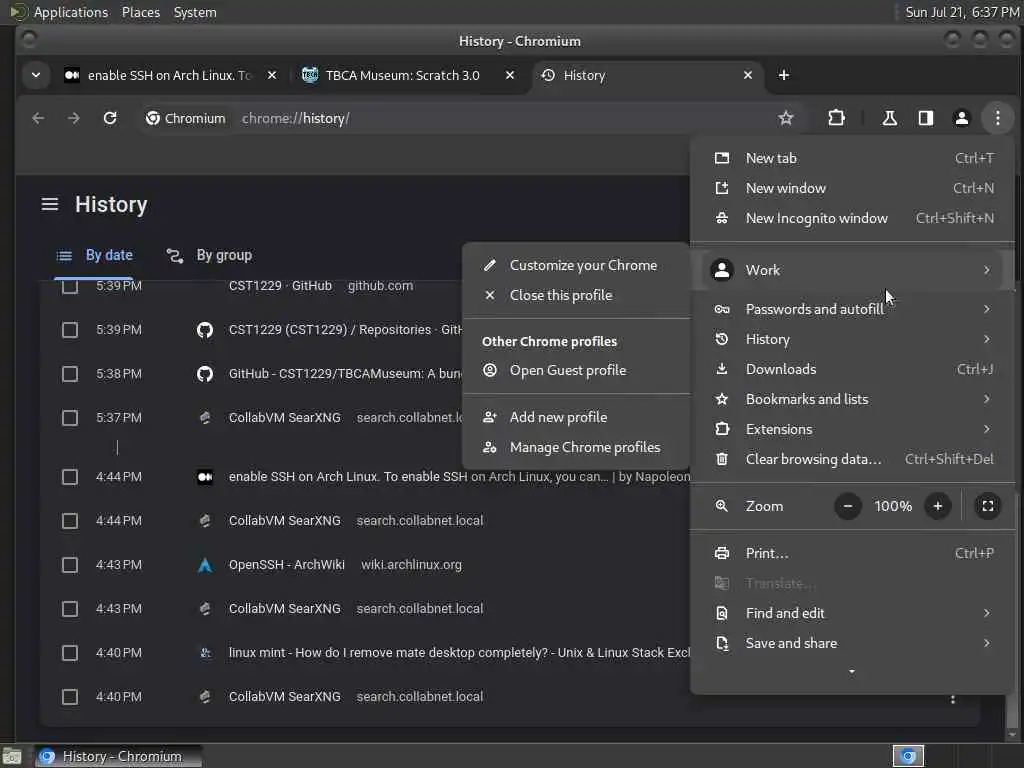1024x768 pixels.
Task: Choose Print from the menu
Action: pyautogui.click(x=852, y=553)
